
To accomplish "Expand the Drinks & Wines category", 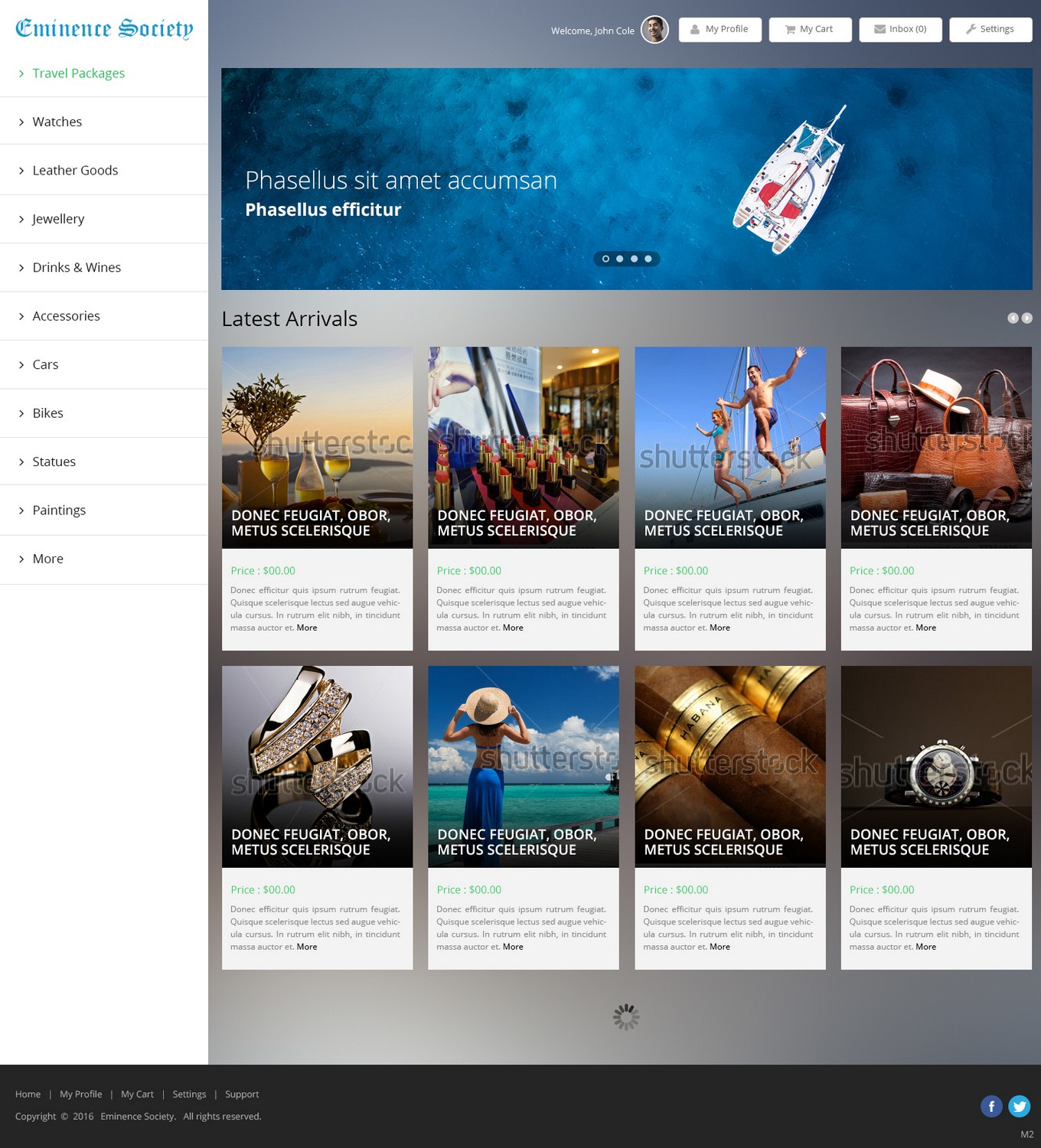I will 77,267.
